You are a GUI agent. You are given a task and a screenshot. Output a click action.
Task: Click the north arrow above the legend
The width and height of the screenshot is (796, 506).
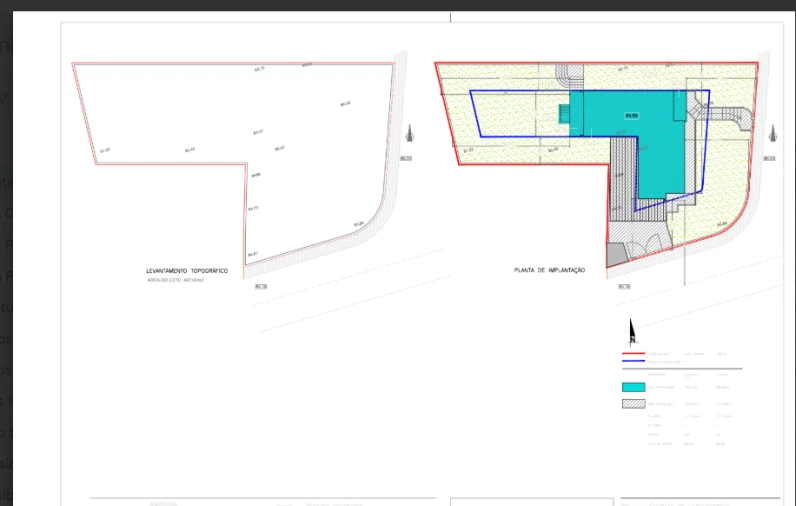point(630,331)
